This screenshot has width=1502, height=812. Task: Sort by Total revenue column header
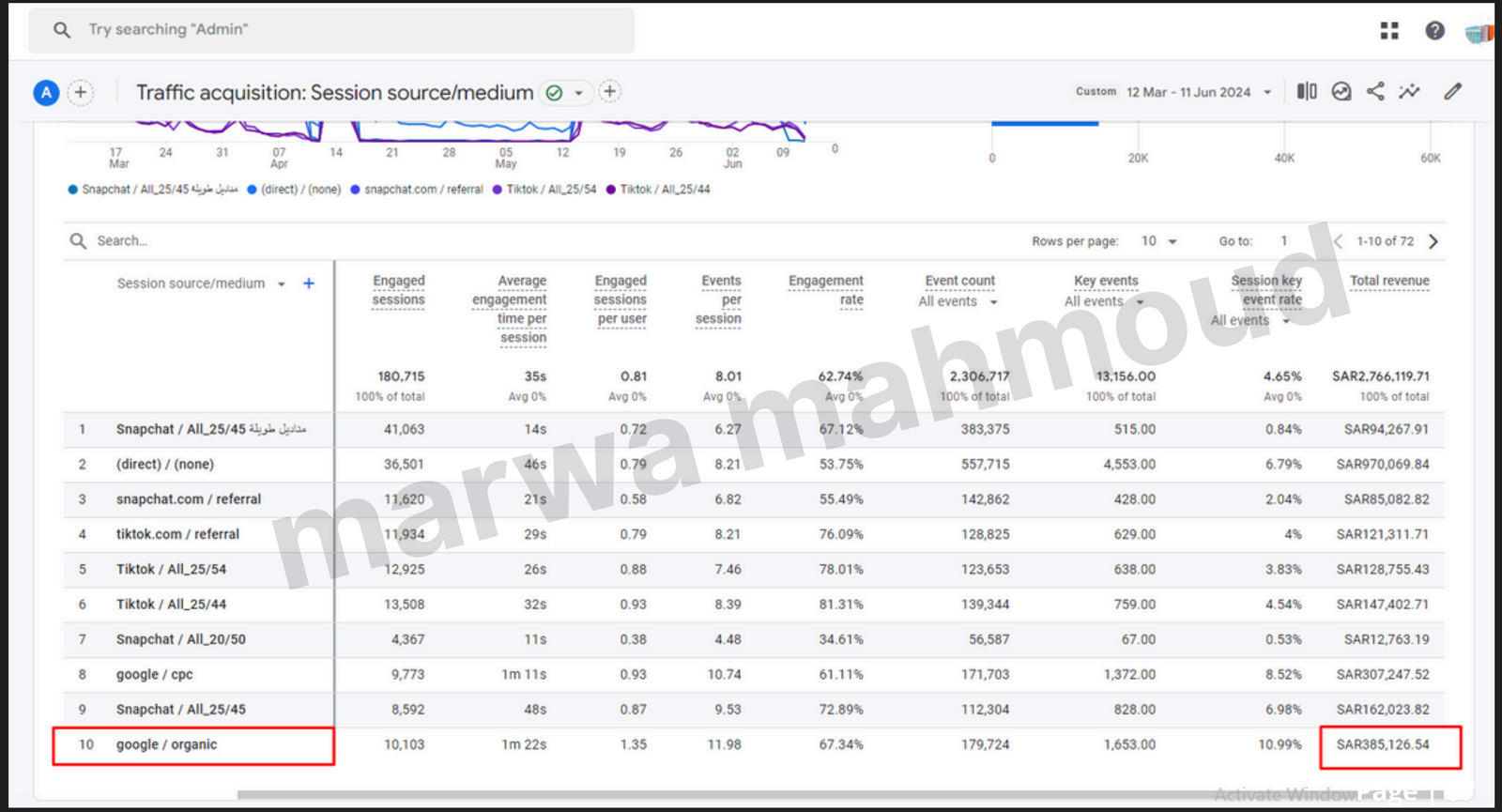(x=1389, y=281)
